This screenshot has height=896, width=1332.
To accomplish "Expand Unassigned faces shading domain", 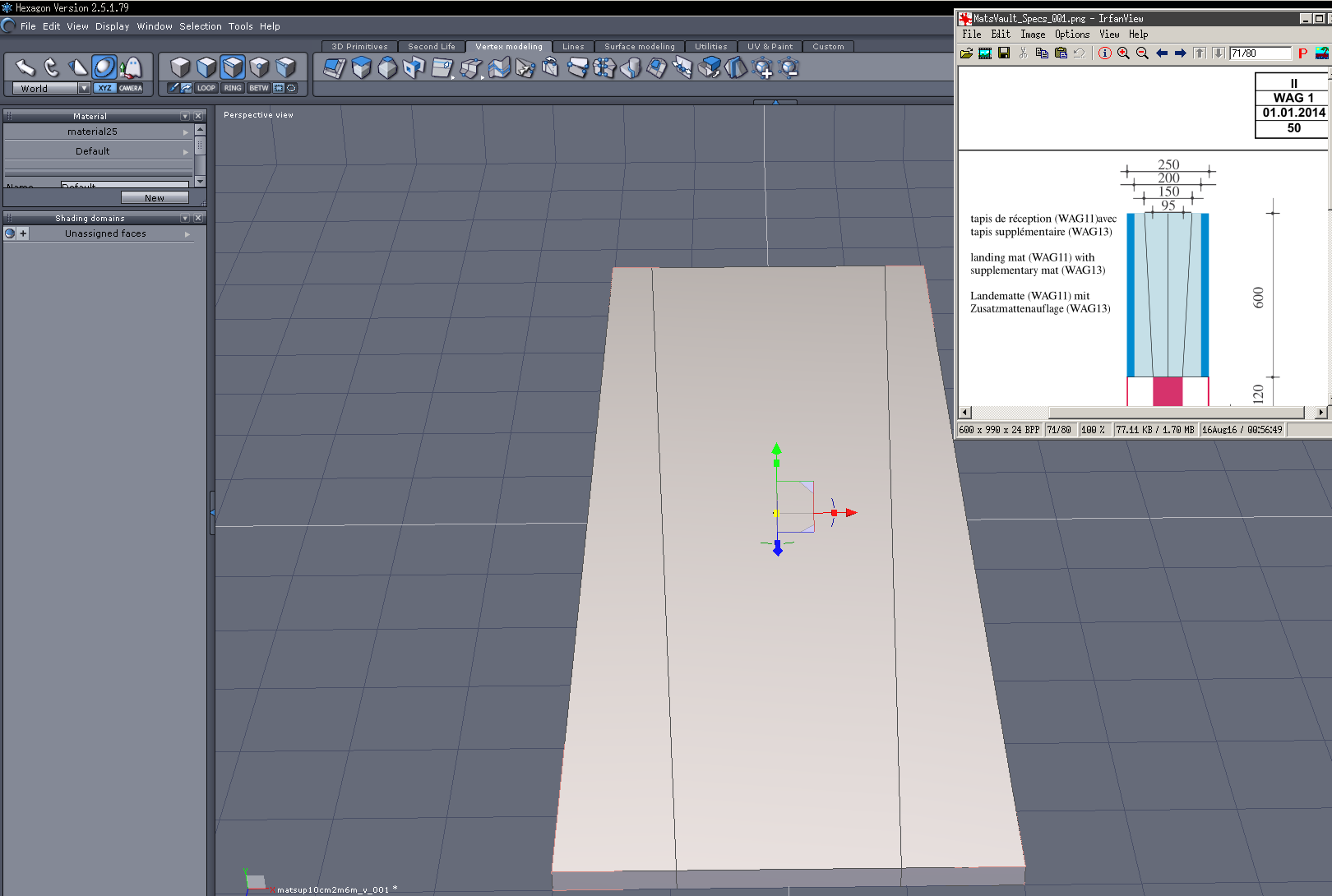I will click(187, 234).
